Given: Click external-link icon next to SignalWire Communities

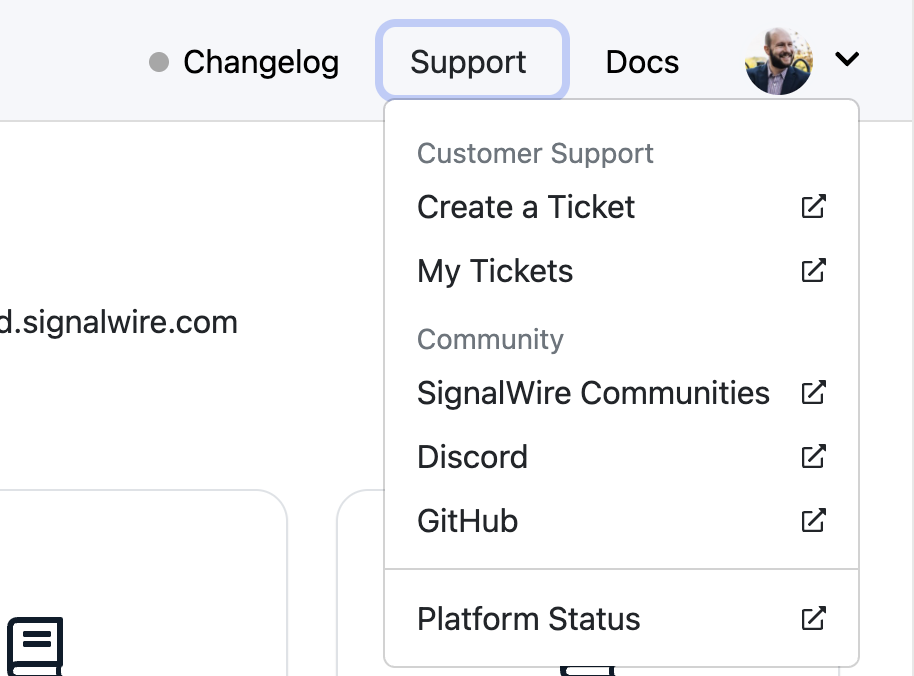Looking at the screenshot, I should (x=814, y=393).
